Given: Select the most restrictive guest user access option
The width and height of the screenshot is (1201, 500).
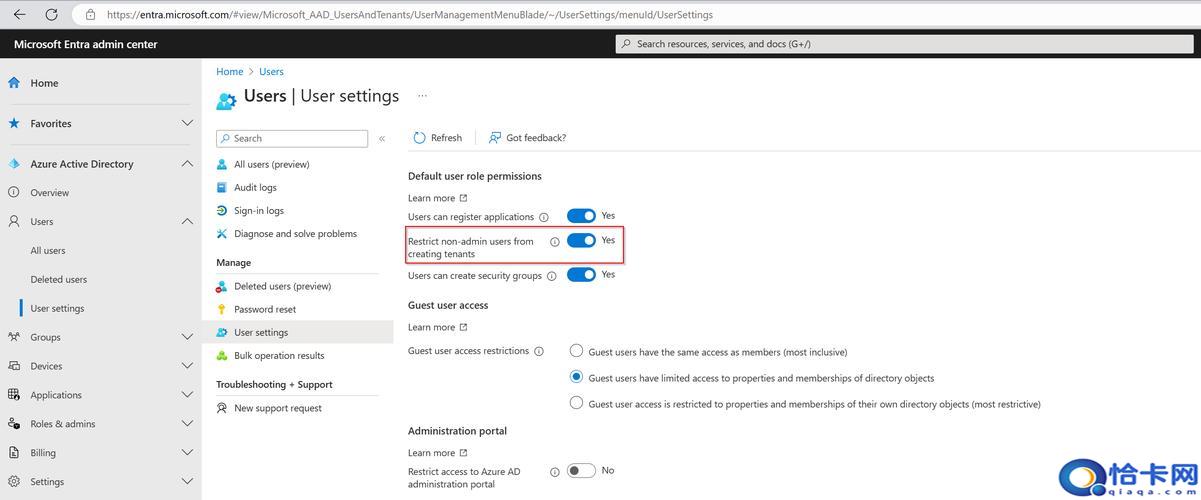Looking at the screenshot, I should tap(576, 404).
